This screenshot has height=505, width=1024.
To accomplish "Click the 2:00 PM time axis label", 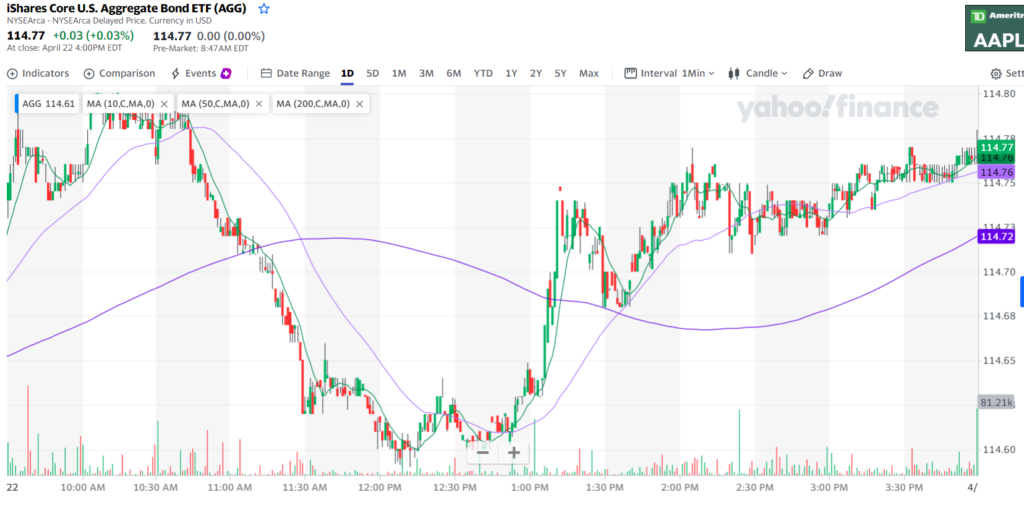I will [679, 487].
